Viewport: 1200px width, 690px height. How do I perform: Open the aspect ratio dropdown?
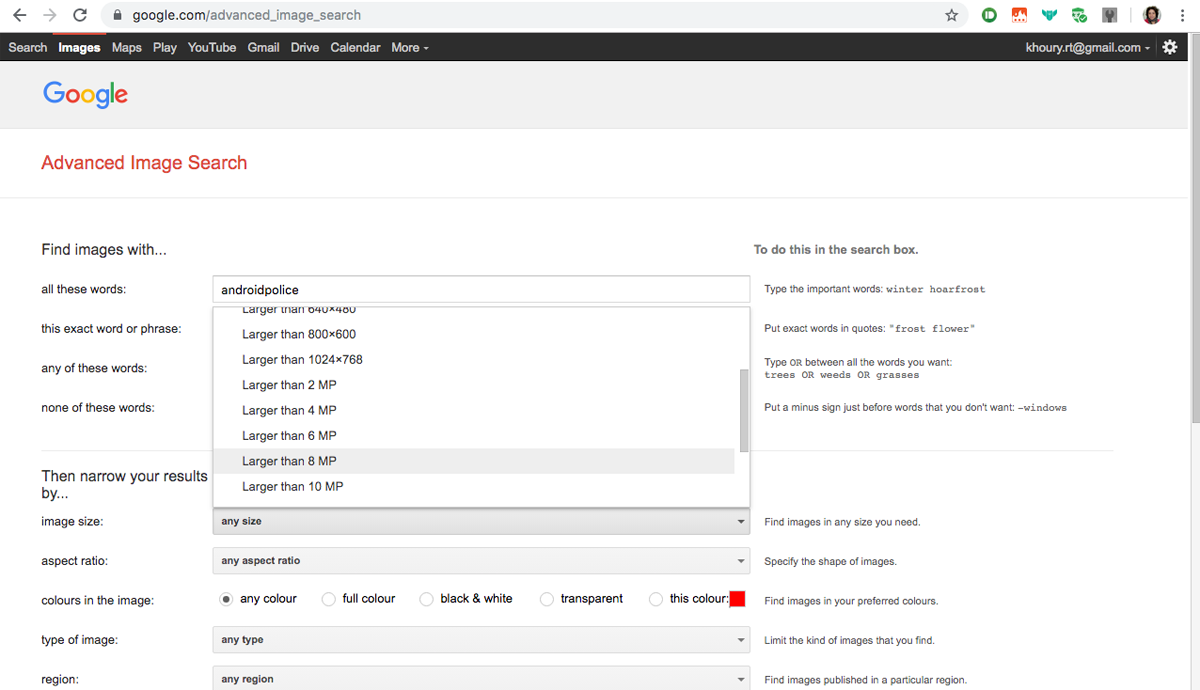pos(480,560)
